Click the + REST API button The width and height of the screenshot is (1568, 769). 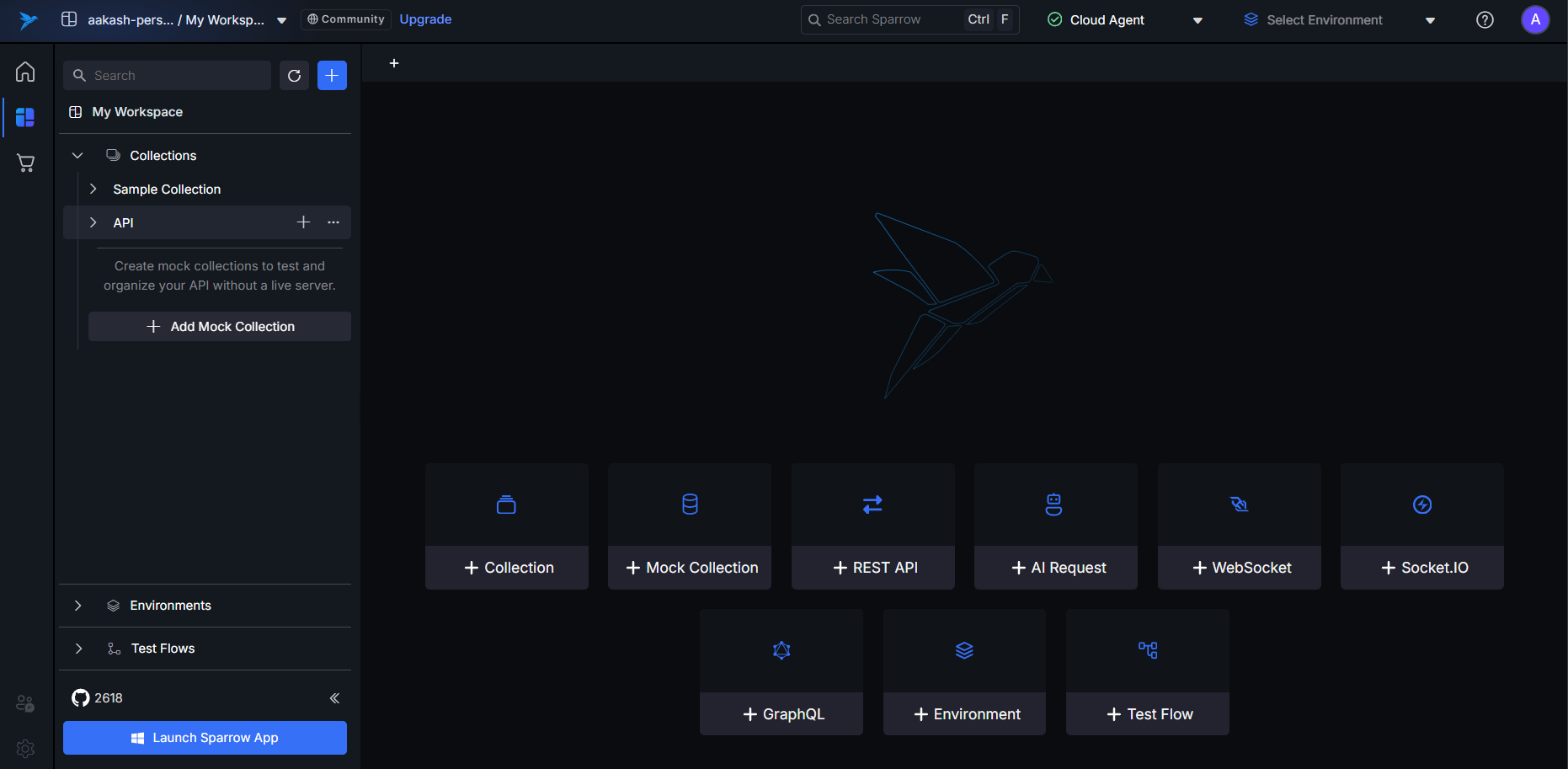tap(873, 568)
